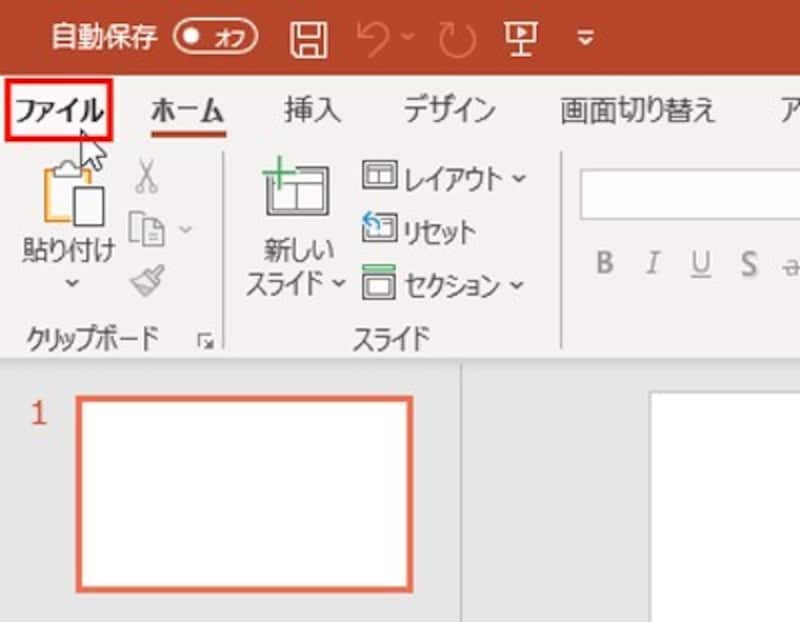Toggle Bold formatting

click(x=604, y=263)
